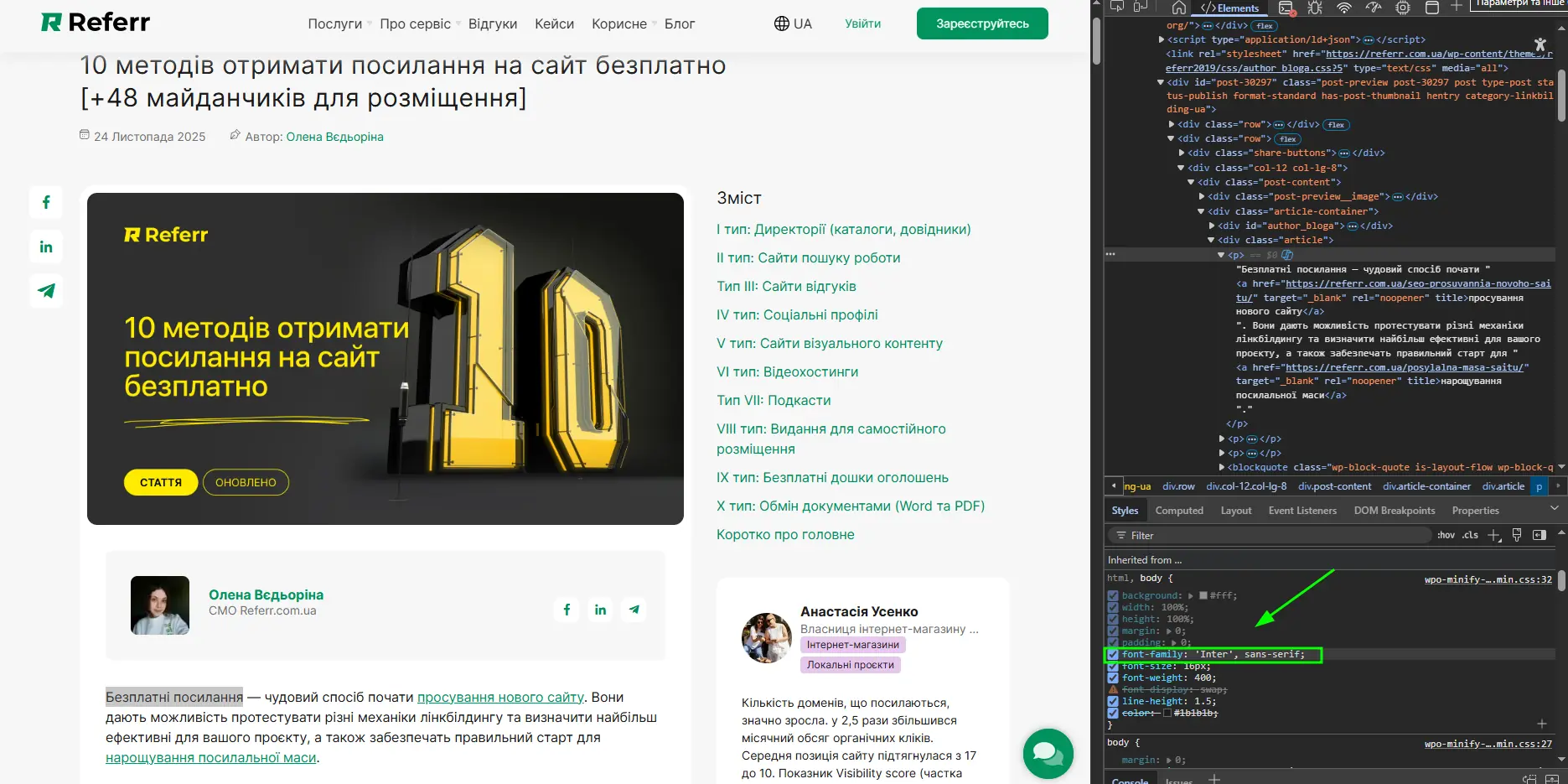Expand the margin value in body rule
The height and width of the screenshot is (784, 1568).
click(x=1168, y=759)
